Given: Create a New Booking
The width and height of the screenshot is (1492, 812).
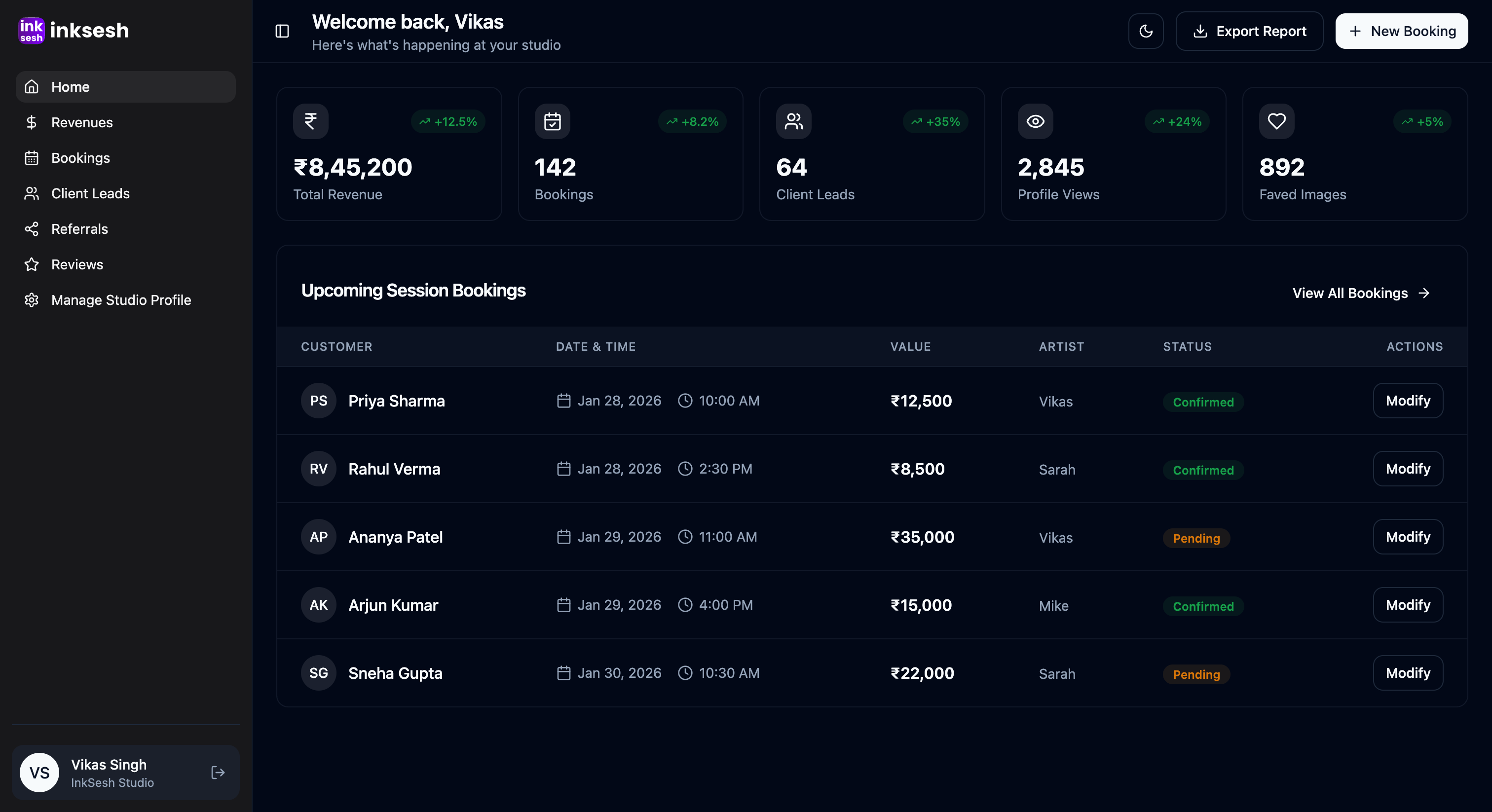Looking at the screenshot, I should [x=1401, y=31].
